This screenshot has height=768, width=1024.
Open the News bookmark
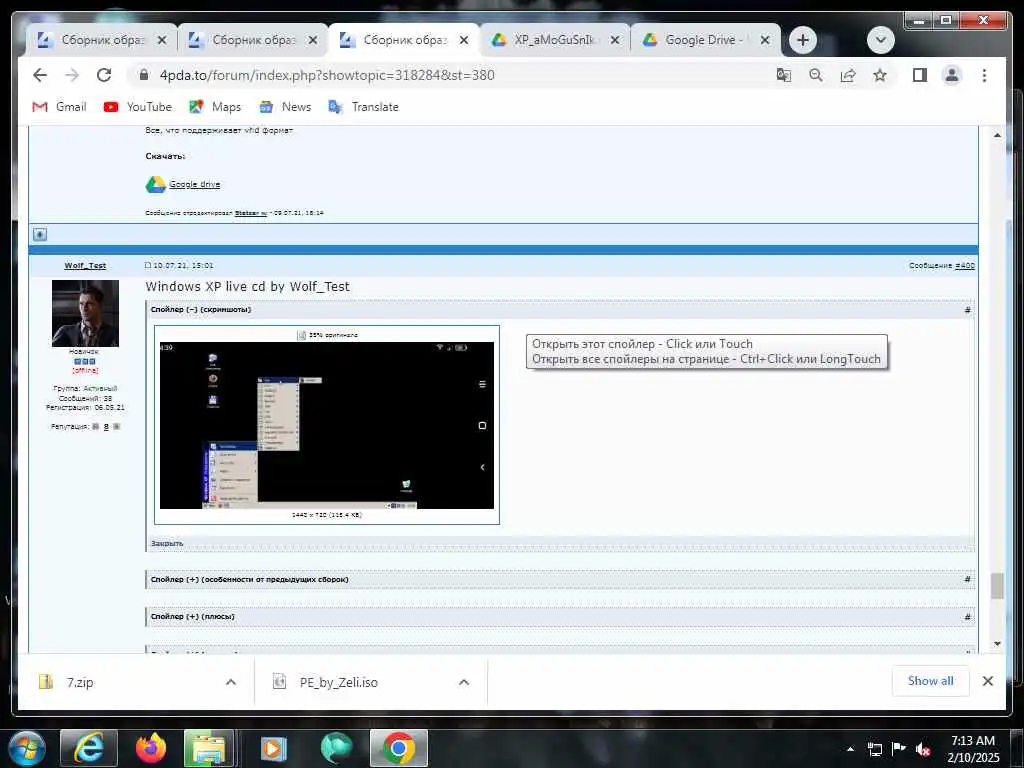coord(285,106)
